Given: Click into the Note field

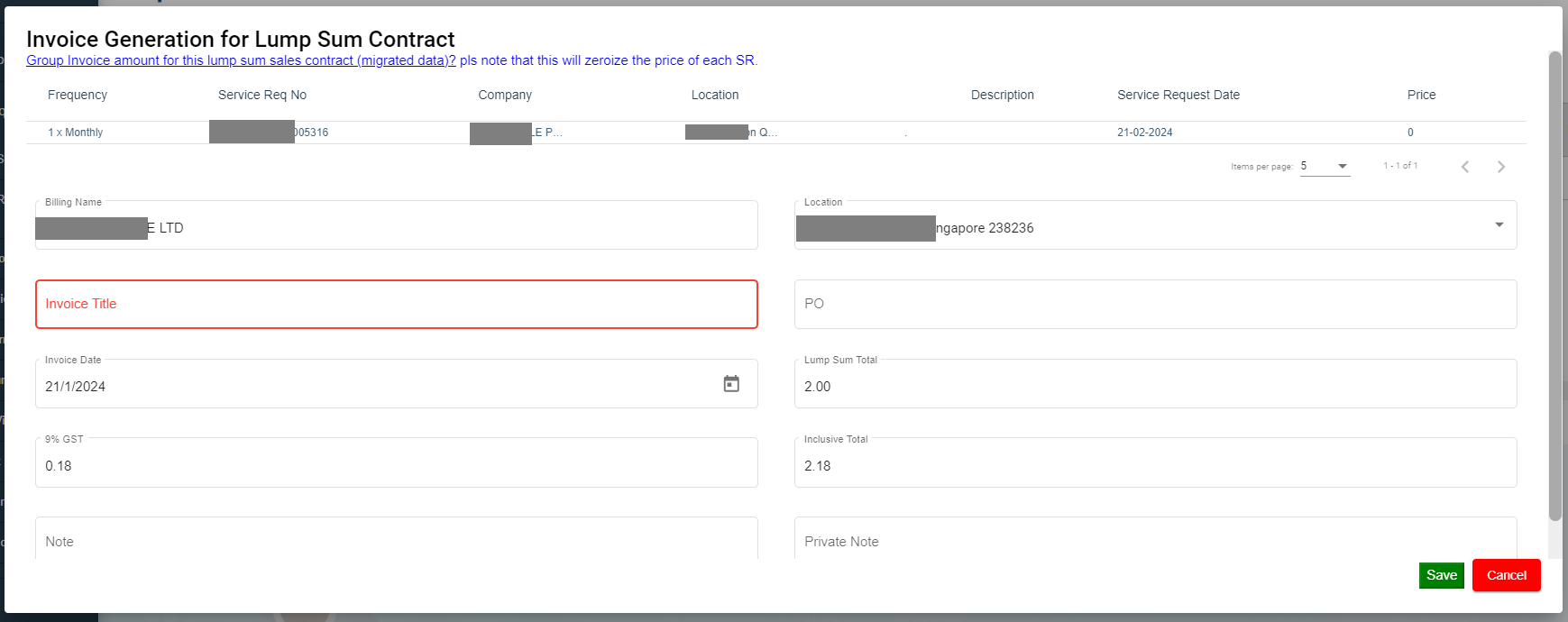Looking at the screenshot, I should [x=397, y=542].
